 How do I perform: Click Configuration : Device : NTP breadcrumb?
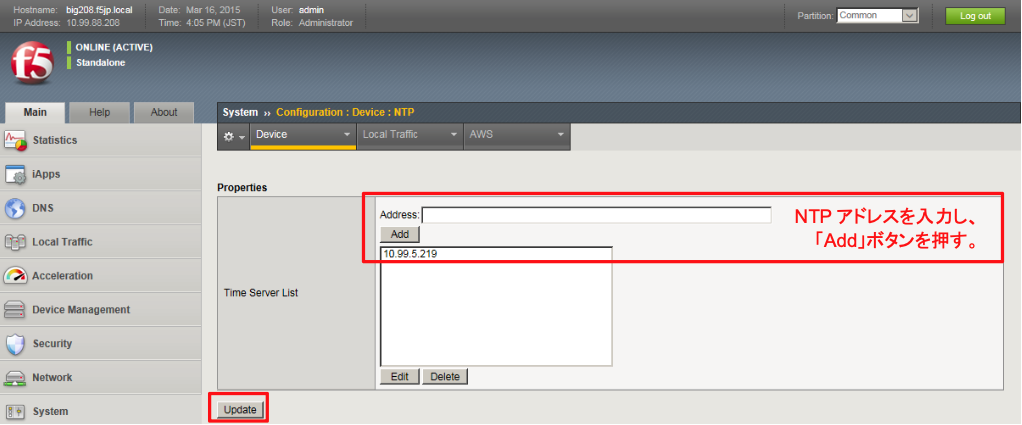coord(345,112)
